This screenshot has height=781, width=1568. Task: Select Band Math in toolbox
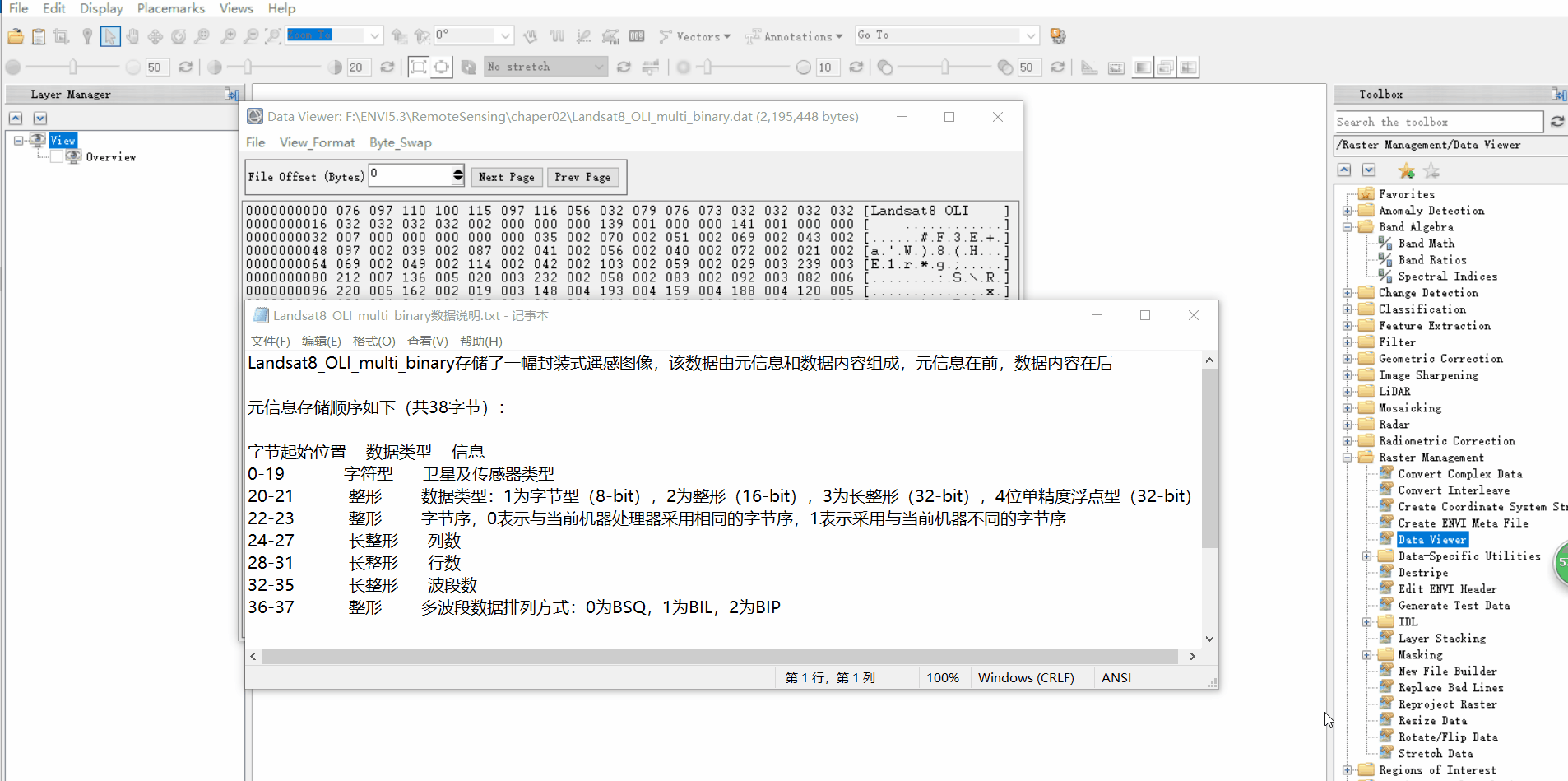coord(1426,244)
